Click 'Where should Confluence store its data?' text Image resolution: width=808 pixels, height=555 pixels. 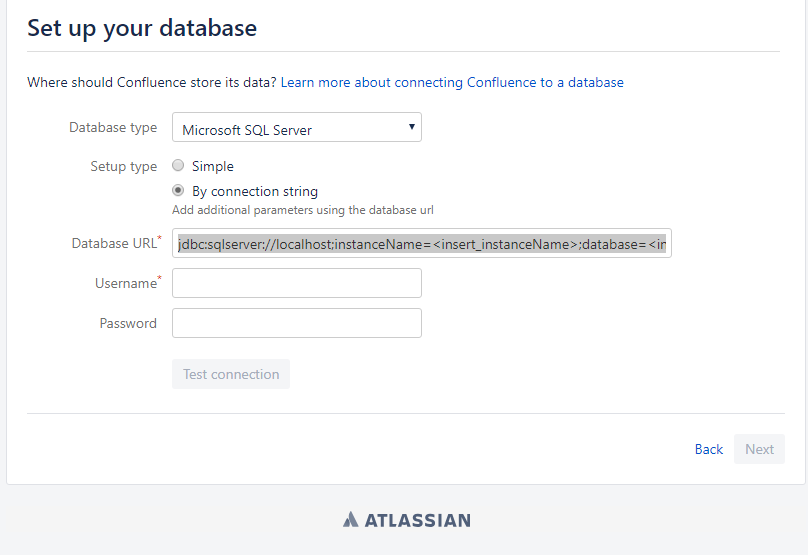pyautogui.click(x=152, y=82)
